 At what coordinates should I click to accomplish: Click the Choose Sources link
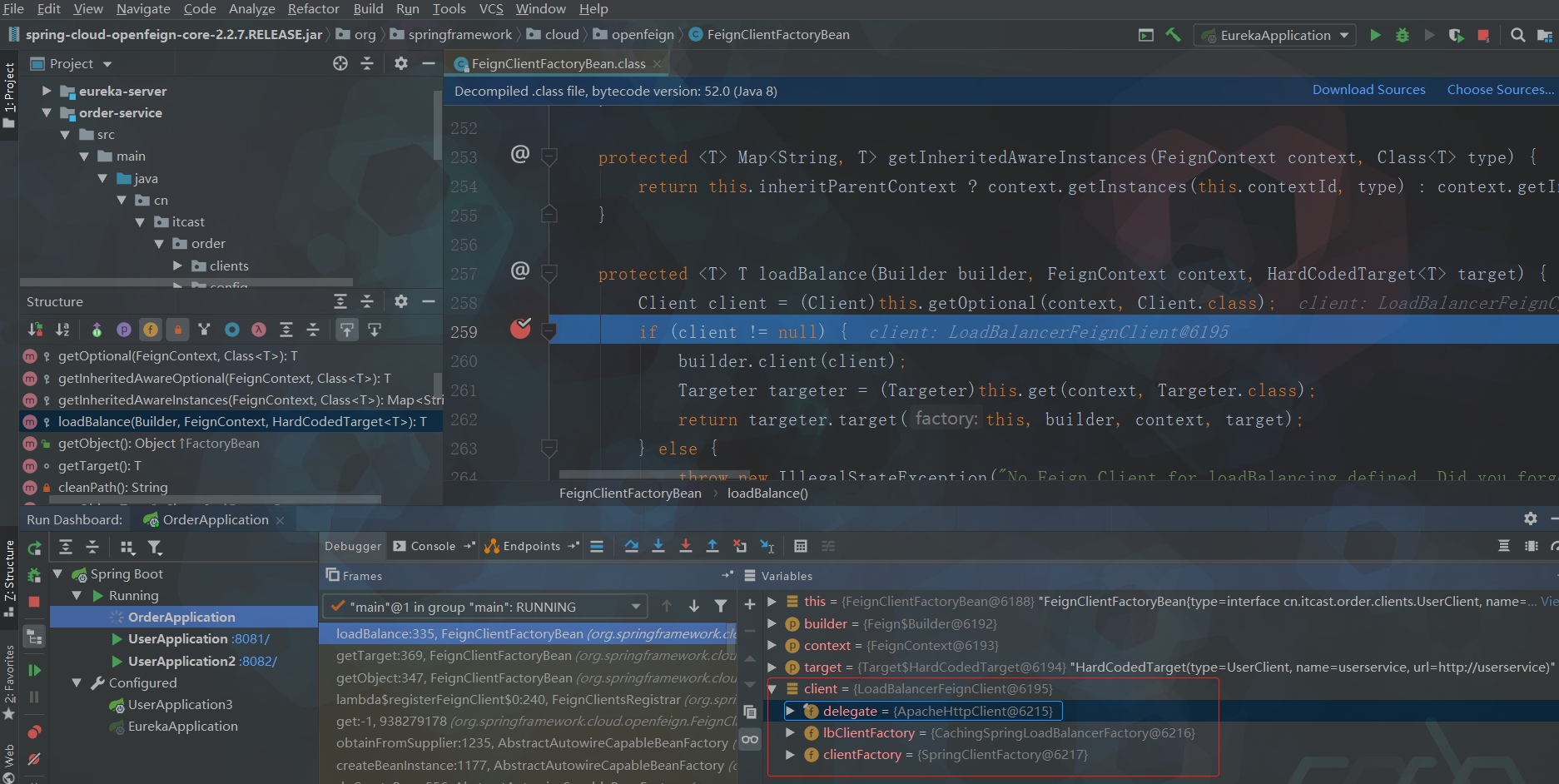point(1500,90)
